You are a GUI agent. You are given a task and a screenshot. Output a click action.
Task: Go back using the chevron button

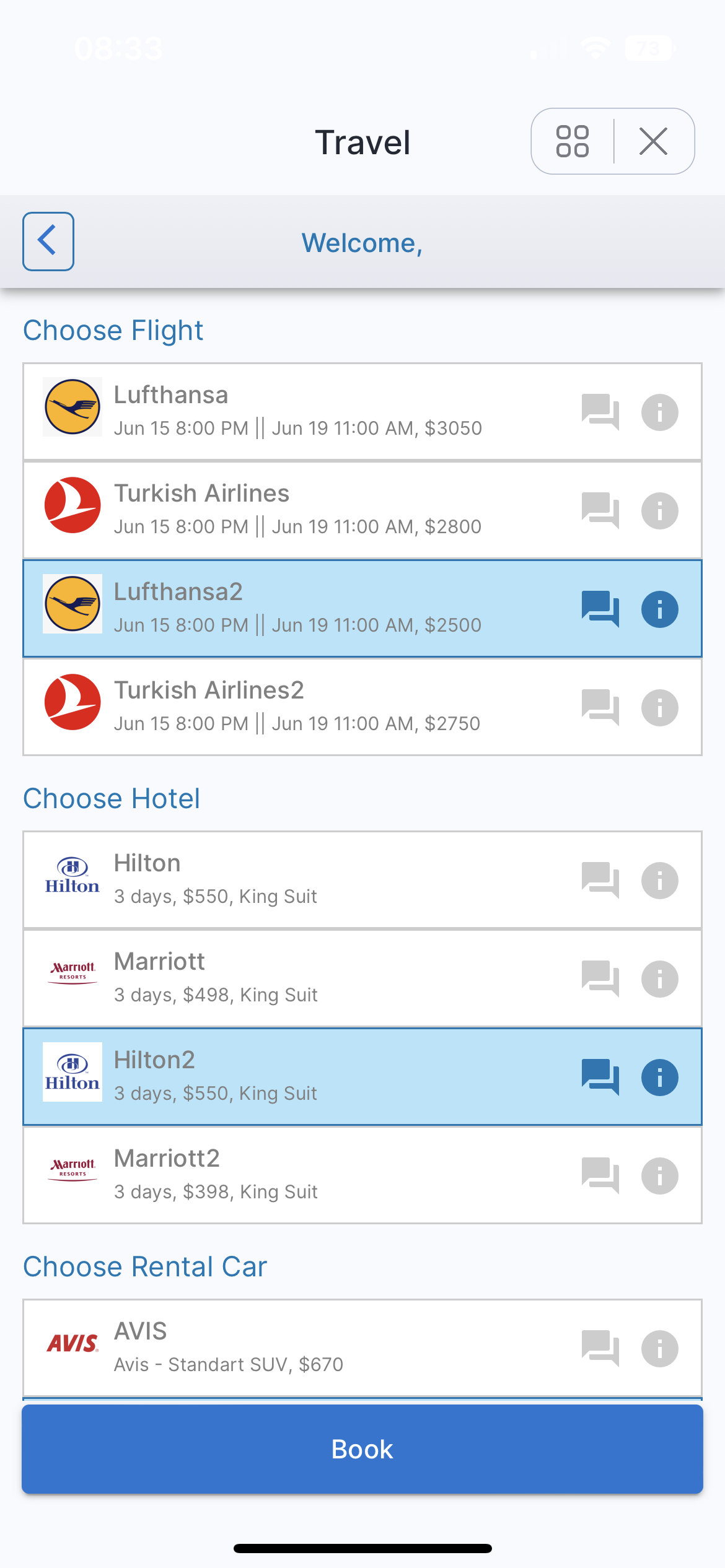[x=48, y=242]
